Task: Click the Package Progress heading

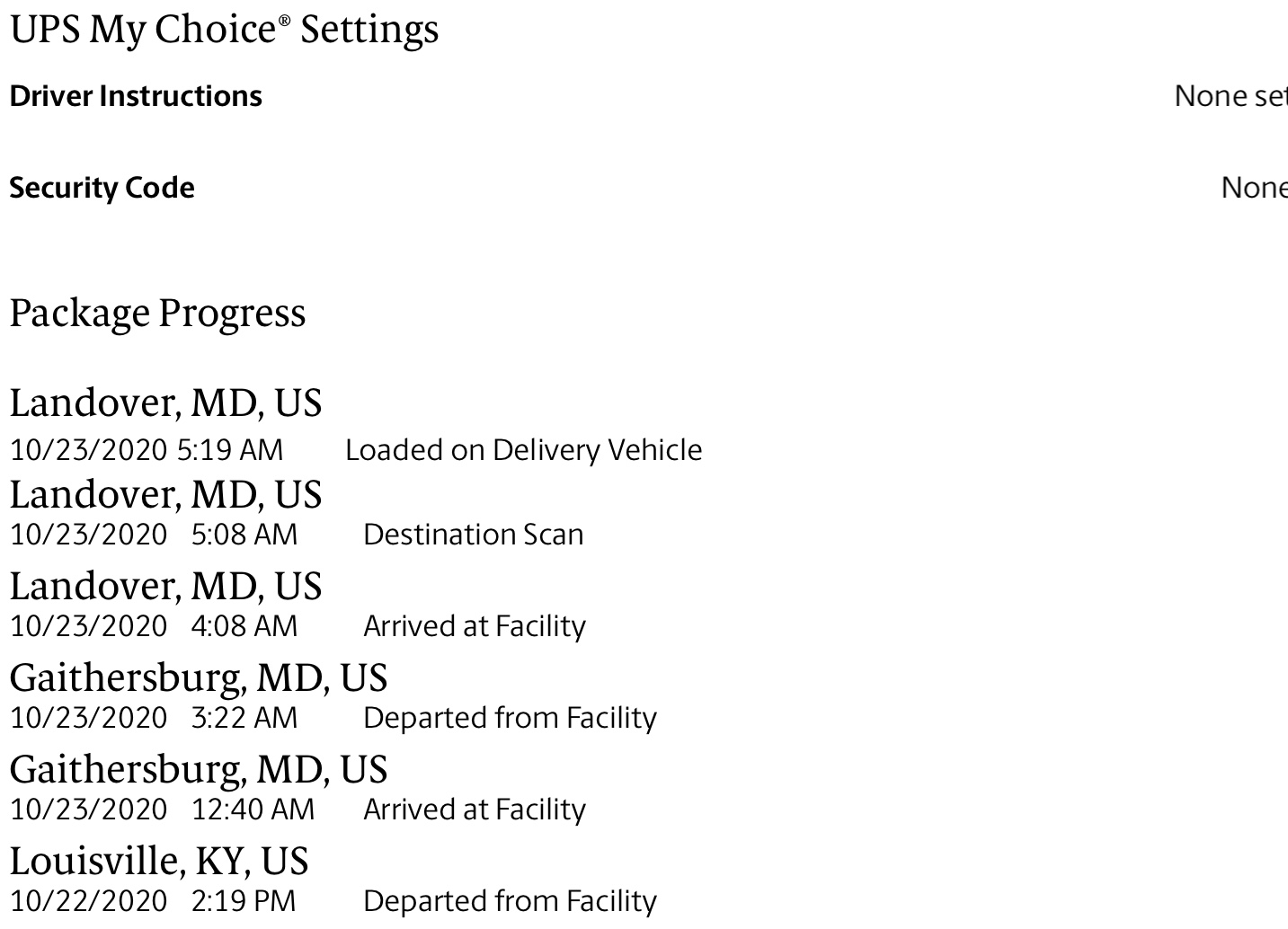Action: pyautogui.click(x=157, y=313)
